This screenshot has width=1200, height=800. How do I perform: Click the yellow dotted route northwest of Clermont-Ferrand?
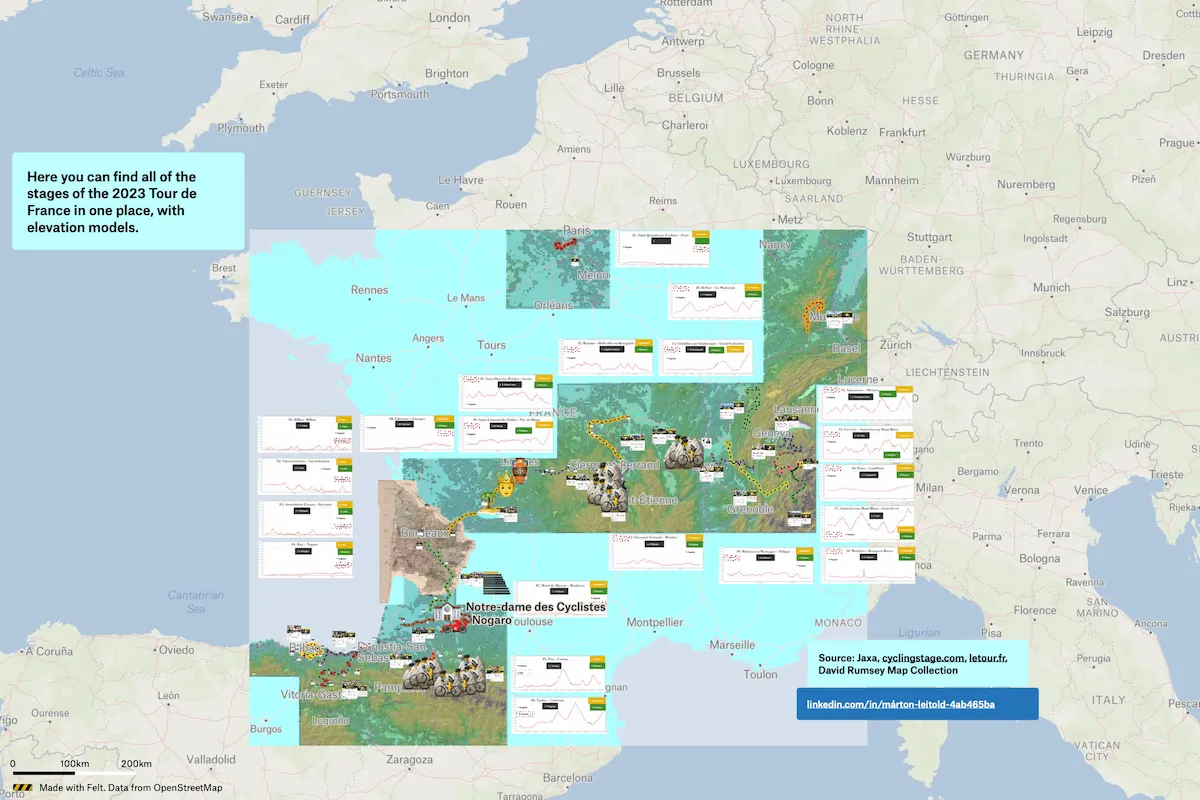click(x=602, y=432)
